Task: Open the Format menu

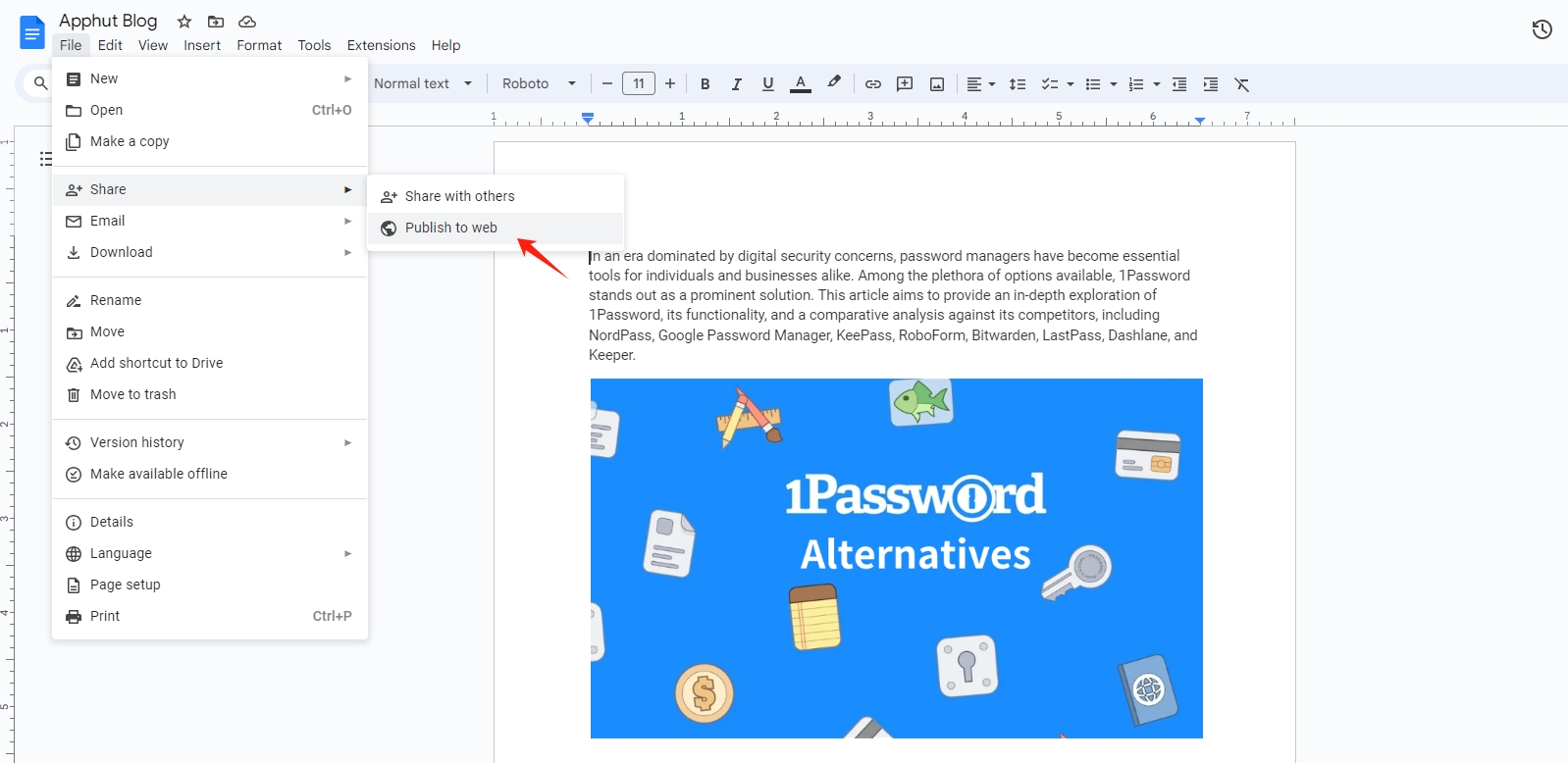Action: tap(259, 45)
